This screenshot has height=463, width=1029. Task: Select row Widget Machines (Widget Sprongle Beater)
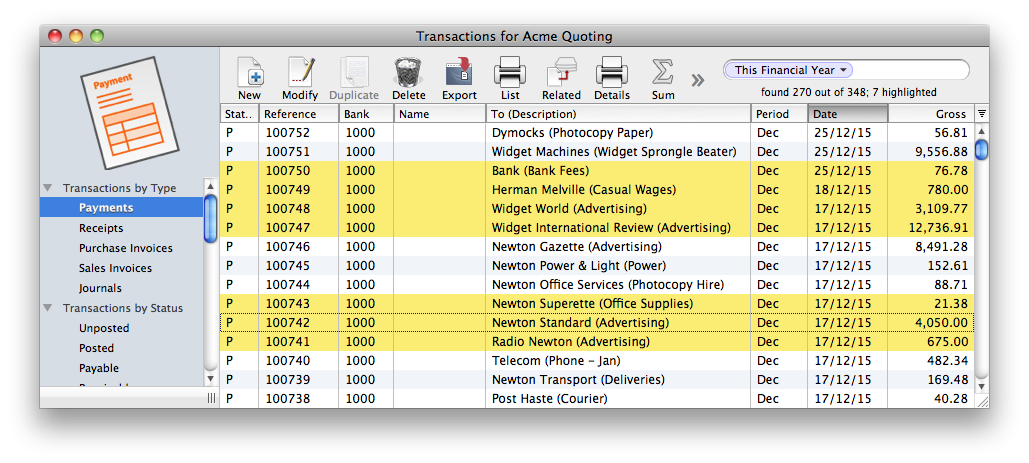(597, 152)
